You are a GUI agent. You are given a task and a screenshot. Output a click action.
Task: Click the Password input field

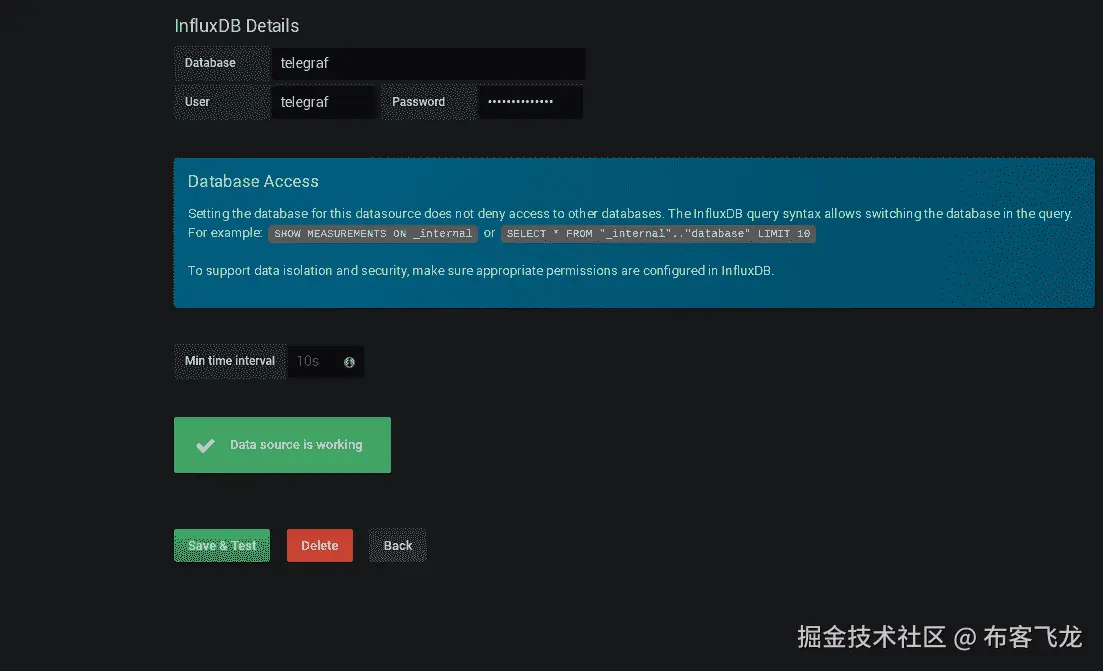pyautogui.click(x=530, y=102)
